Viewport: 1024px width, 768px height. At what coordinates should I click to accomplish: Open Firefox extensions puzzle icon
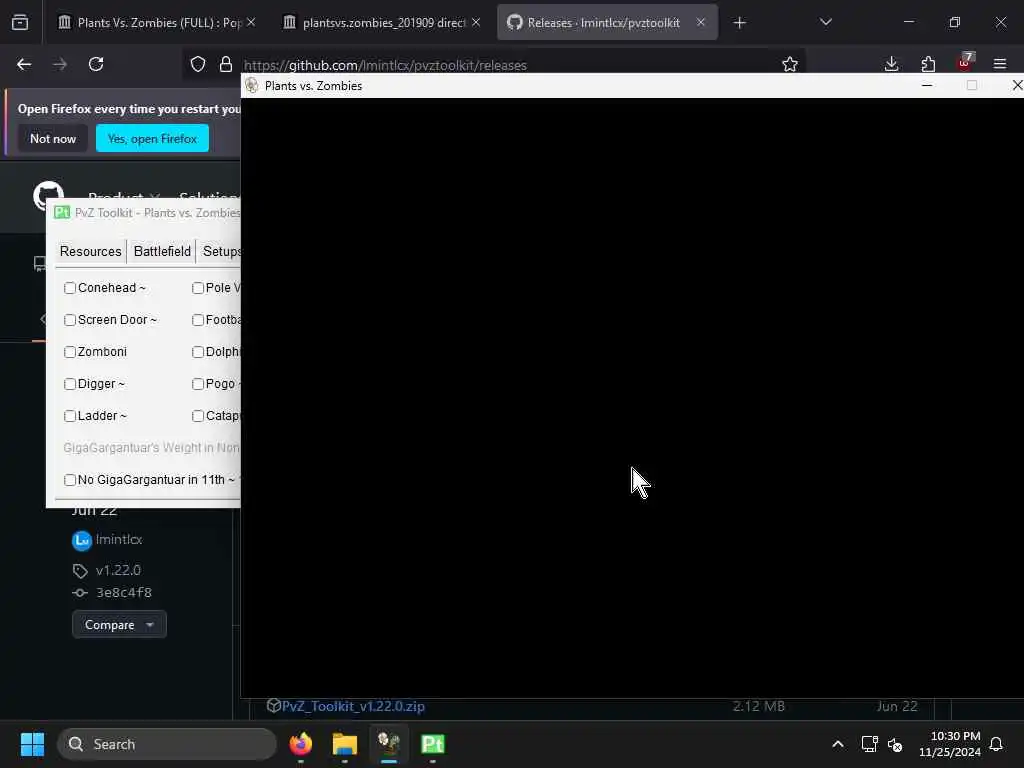928,64
